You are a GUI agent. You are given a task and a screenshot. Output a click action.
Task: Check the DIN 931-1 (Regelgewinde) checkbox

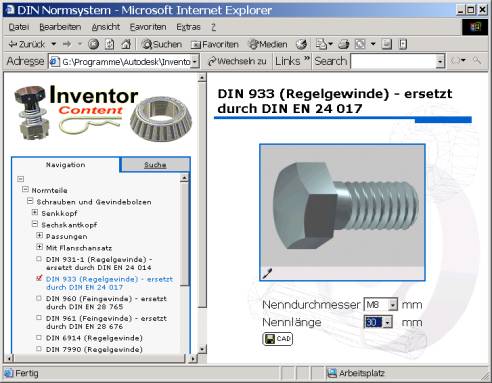coord(39,259)
